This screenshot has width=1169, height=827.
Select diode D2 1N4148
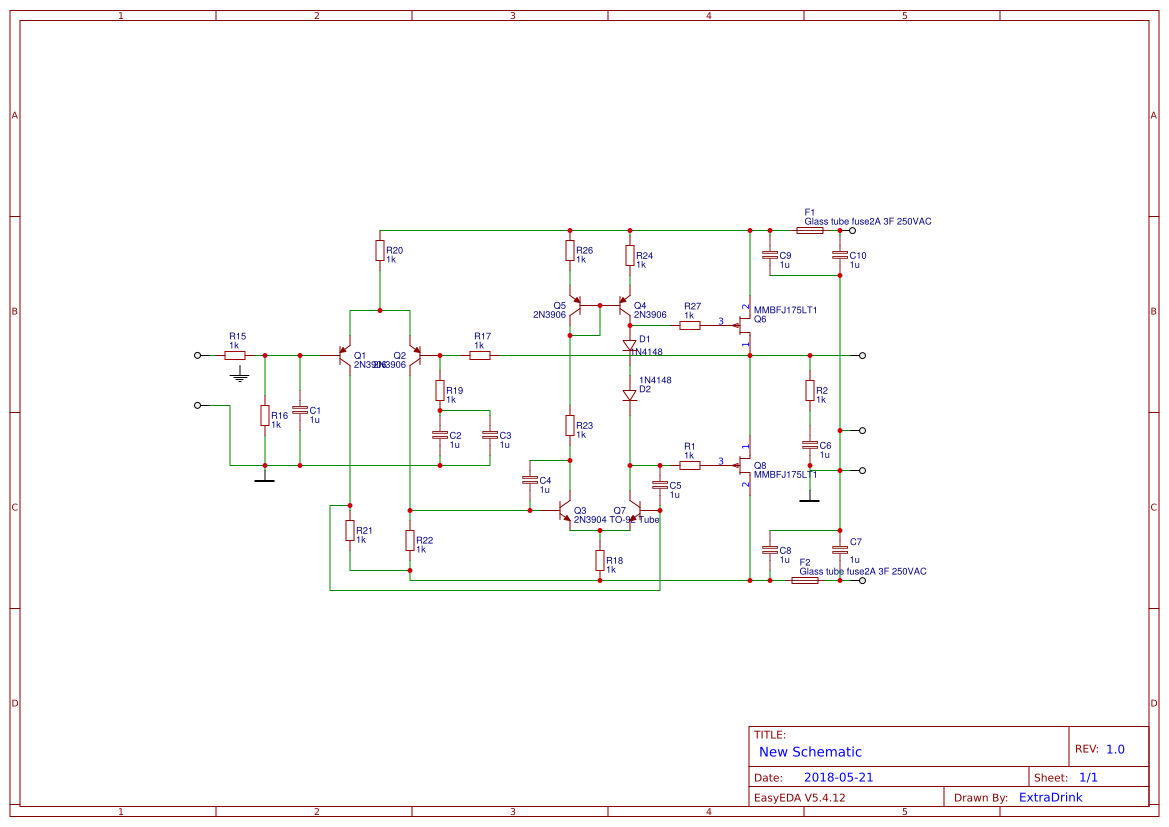627,394
